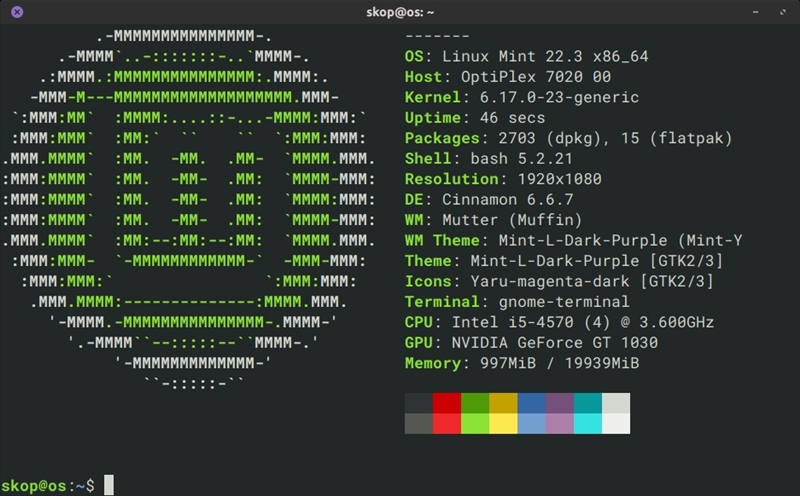
Task: Click the 'DE' label
Action: [x=414, y=200]
